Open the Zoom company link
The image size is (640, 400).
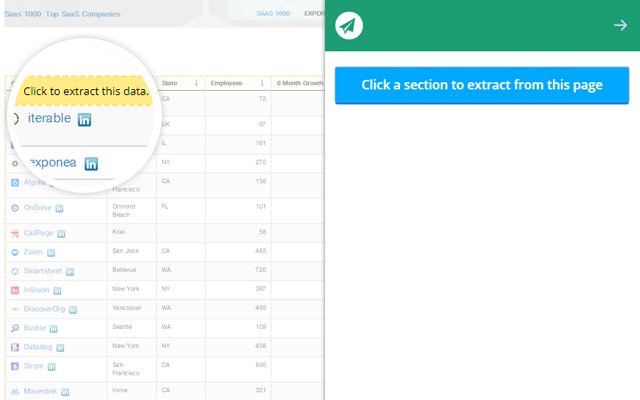coord(33,251)
